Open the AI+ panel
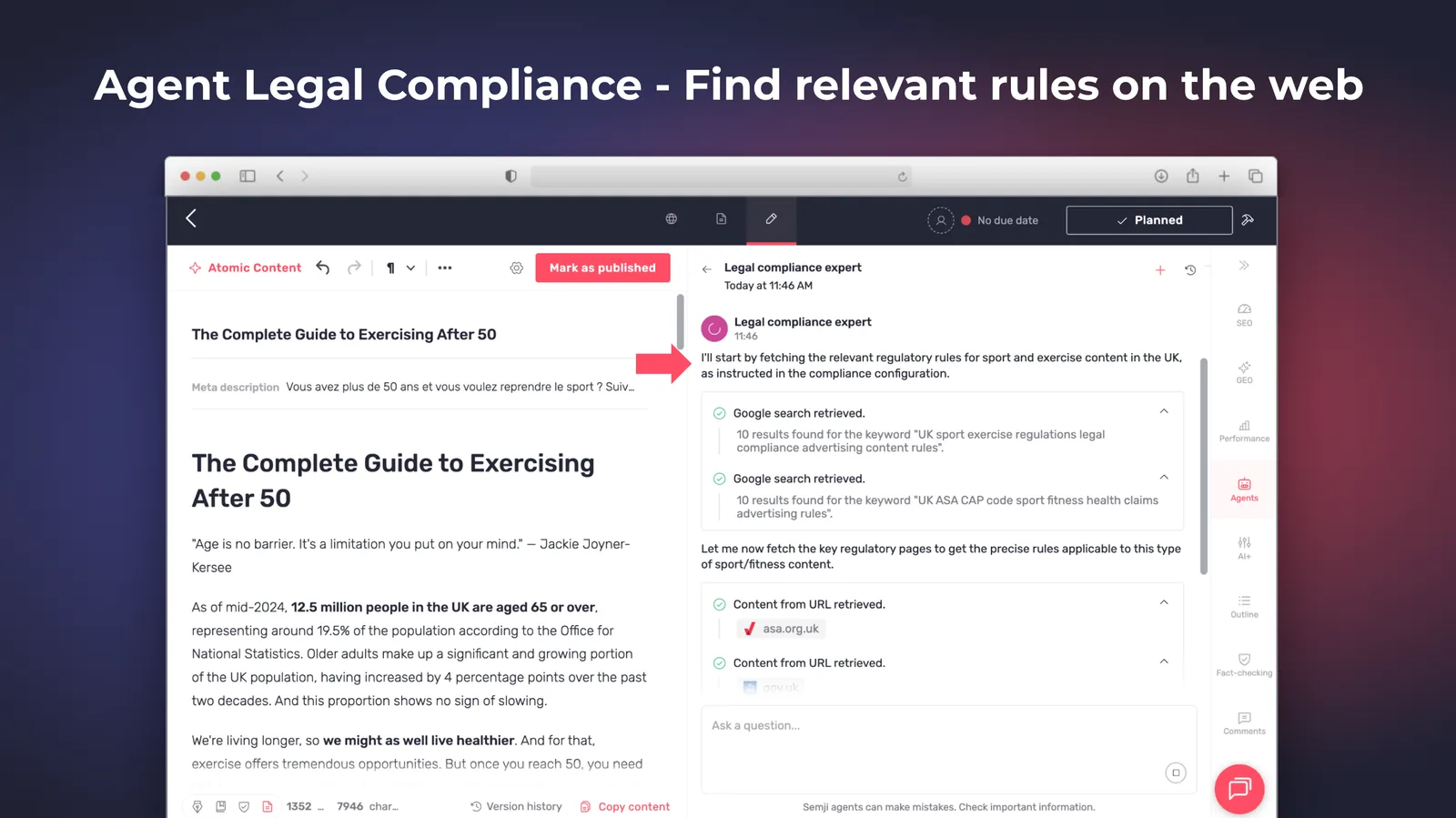This screenshot has width=1456, height=818. [x=1244, y=548]
